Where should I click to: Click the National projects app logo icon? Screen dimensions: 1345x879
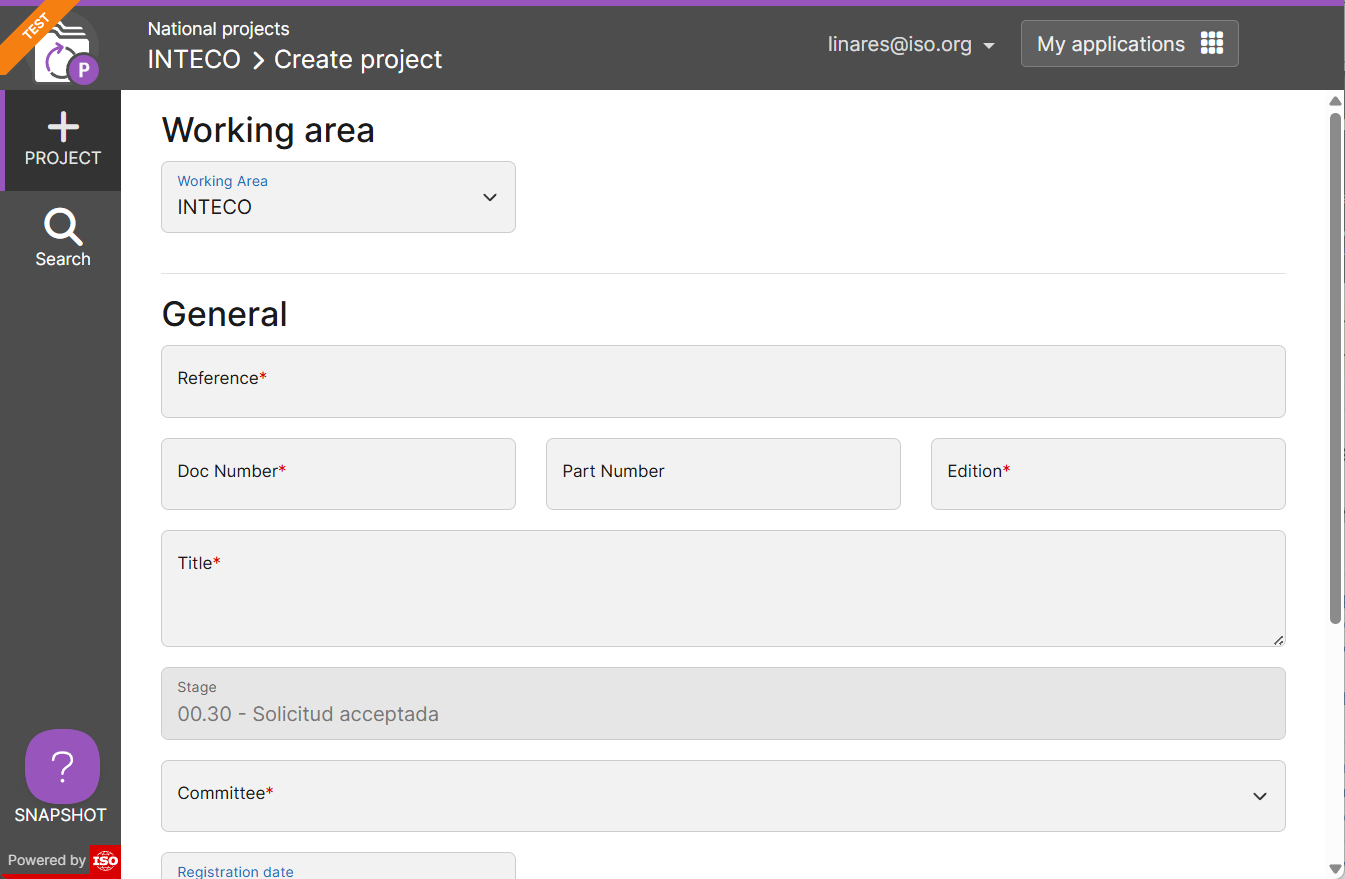[66, 52]
